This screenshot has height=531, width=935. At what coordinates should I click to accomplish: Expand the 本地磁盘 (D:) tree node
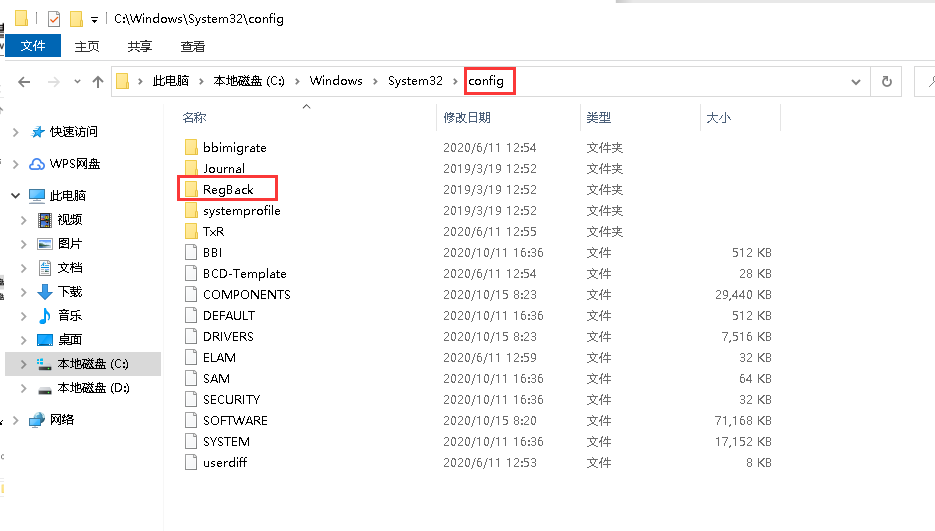pos(23,388)
